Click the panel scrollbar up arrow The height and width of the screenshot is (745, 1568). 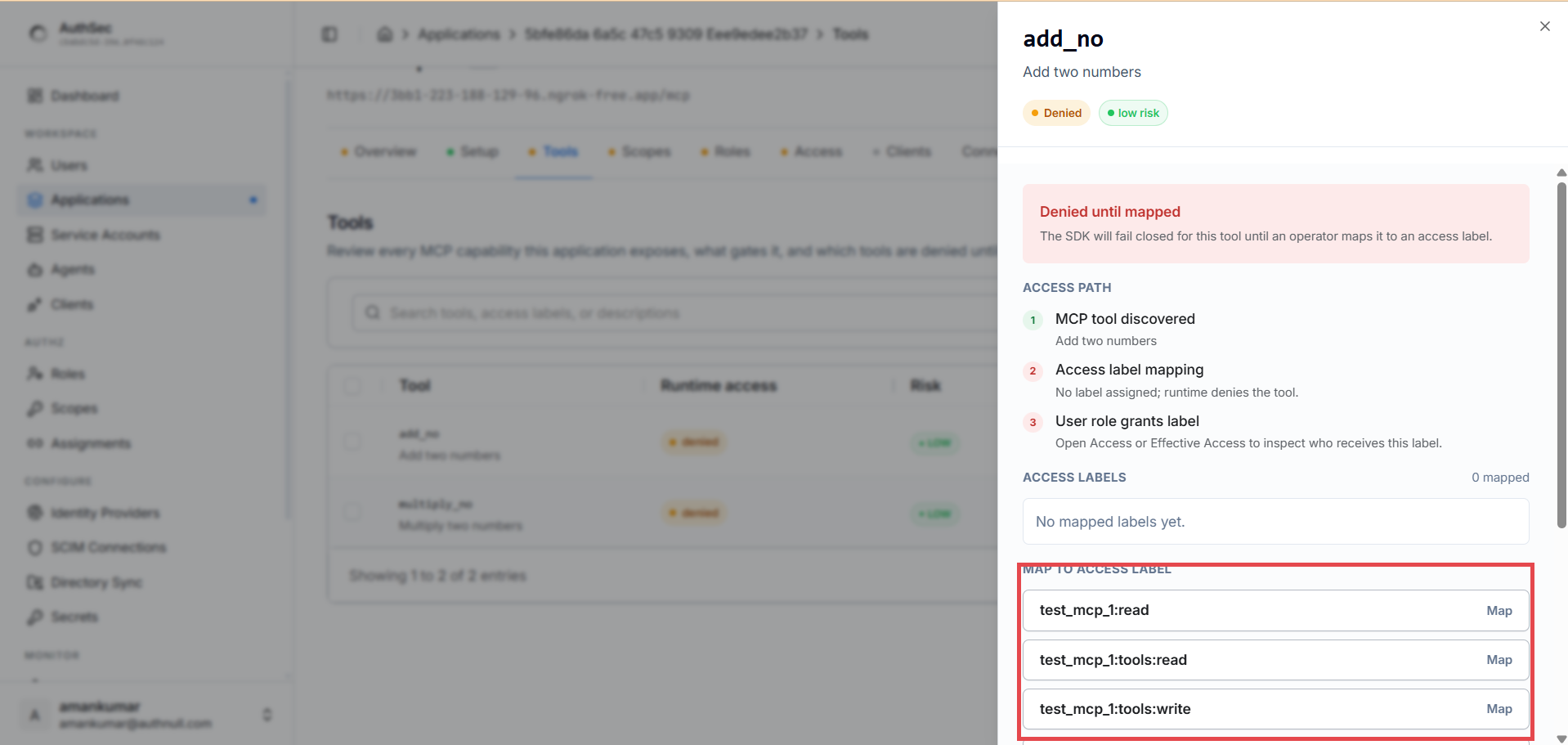(x=1561, y=173)
